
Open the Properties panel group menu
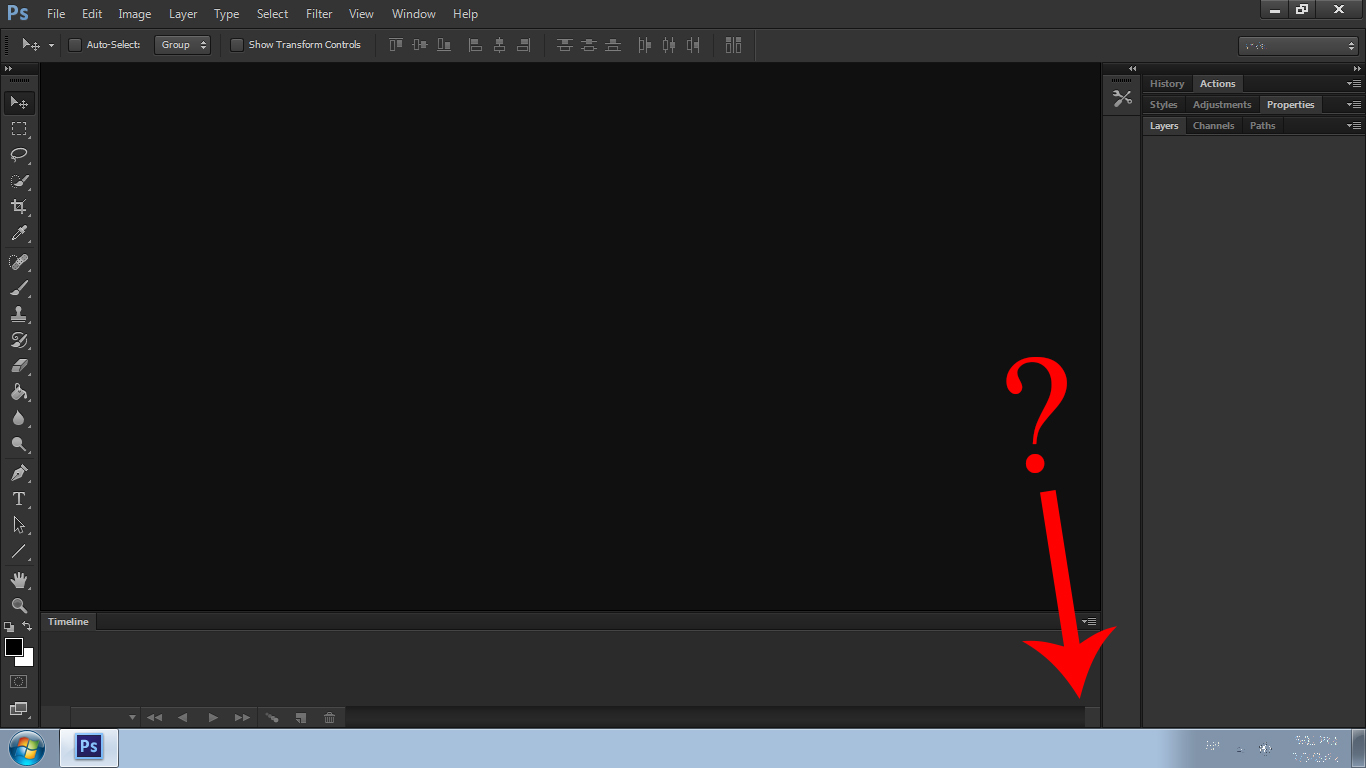coord(1354,105)
